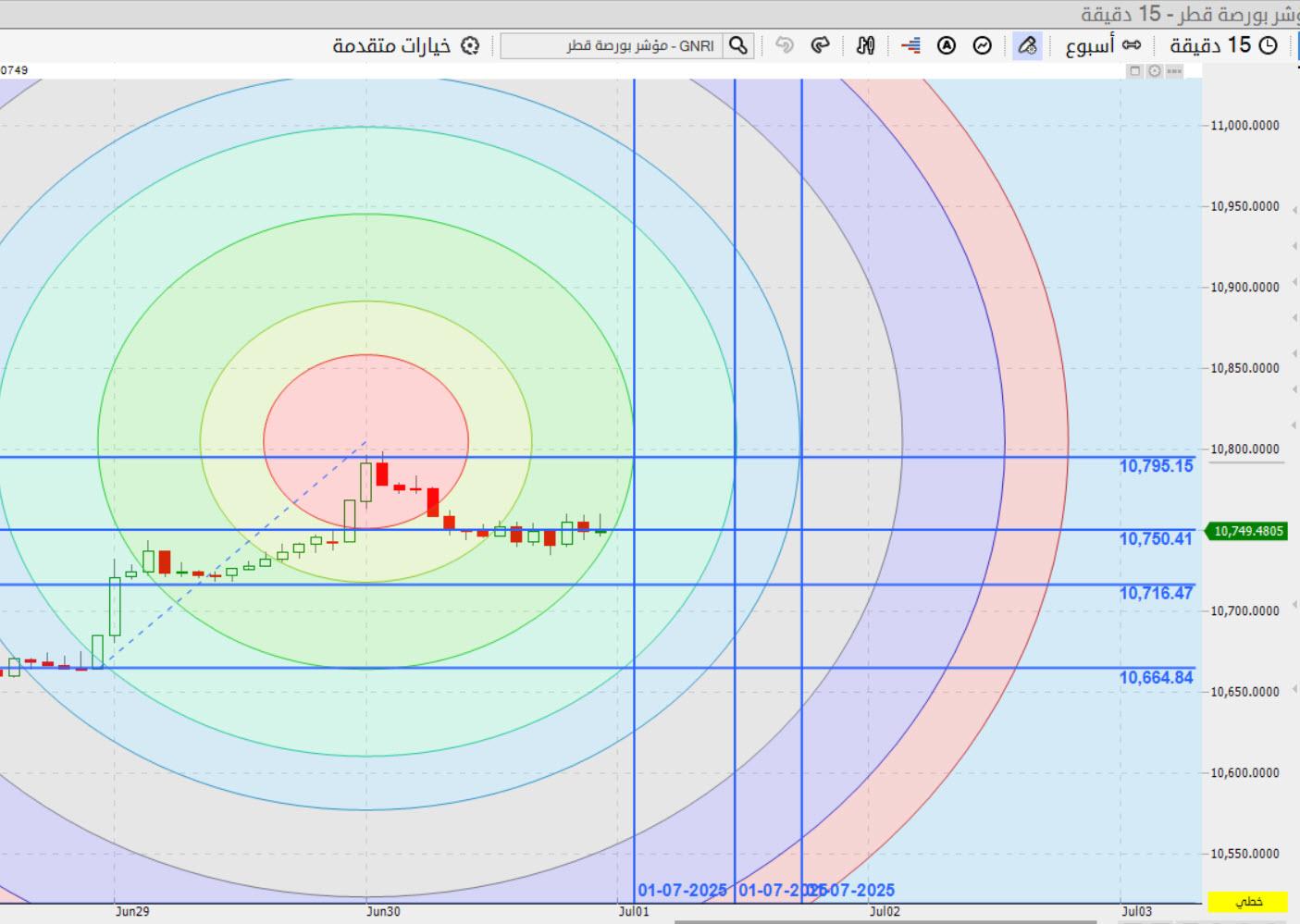
Task: Select the 10,750.41 horizontal level label
Action: (x=1156, y=538)
